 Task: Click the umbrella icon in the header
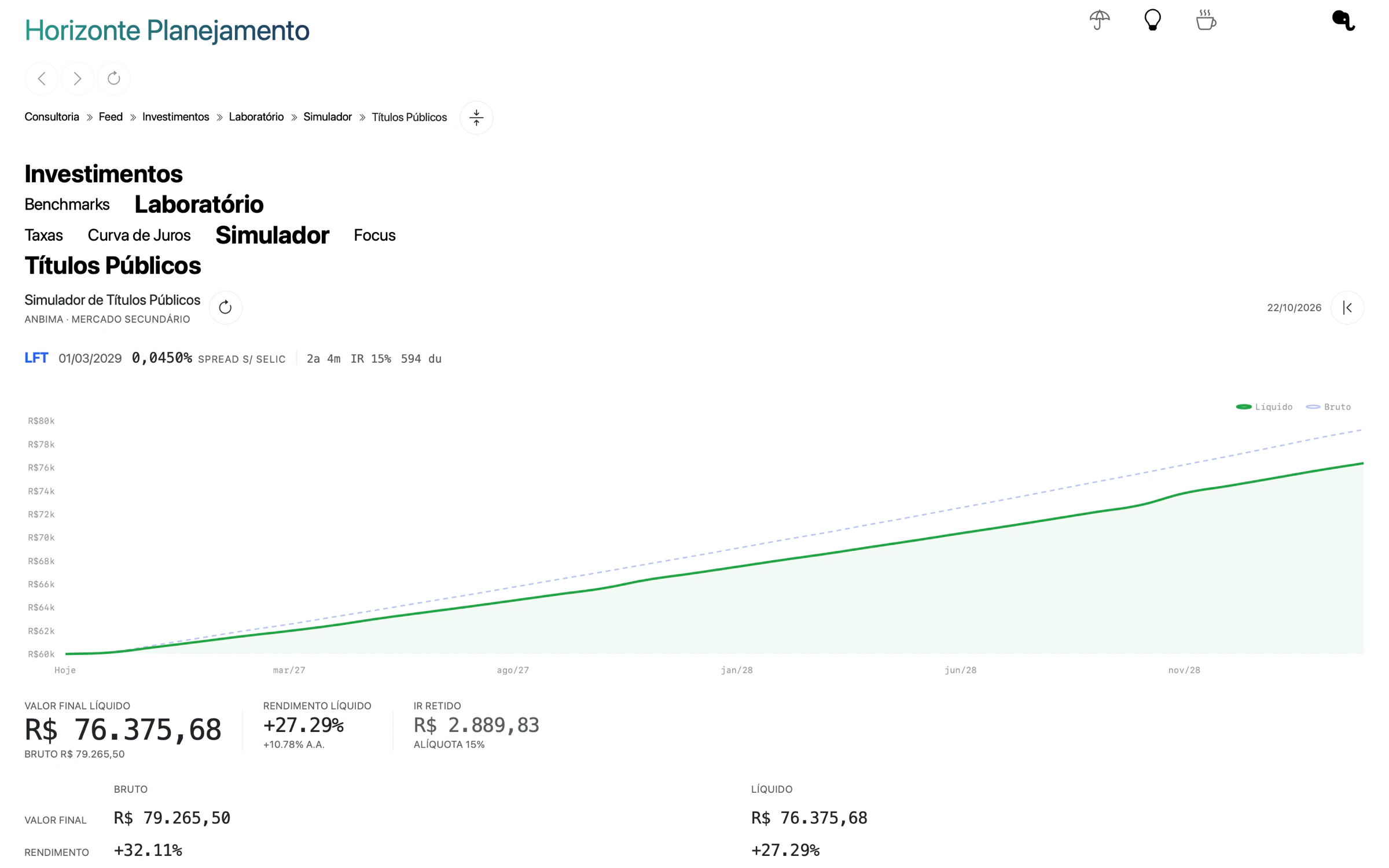[x=1099, y=20]
